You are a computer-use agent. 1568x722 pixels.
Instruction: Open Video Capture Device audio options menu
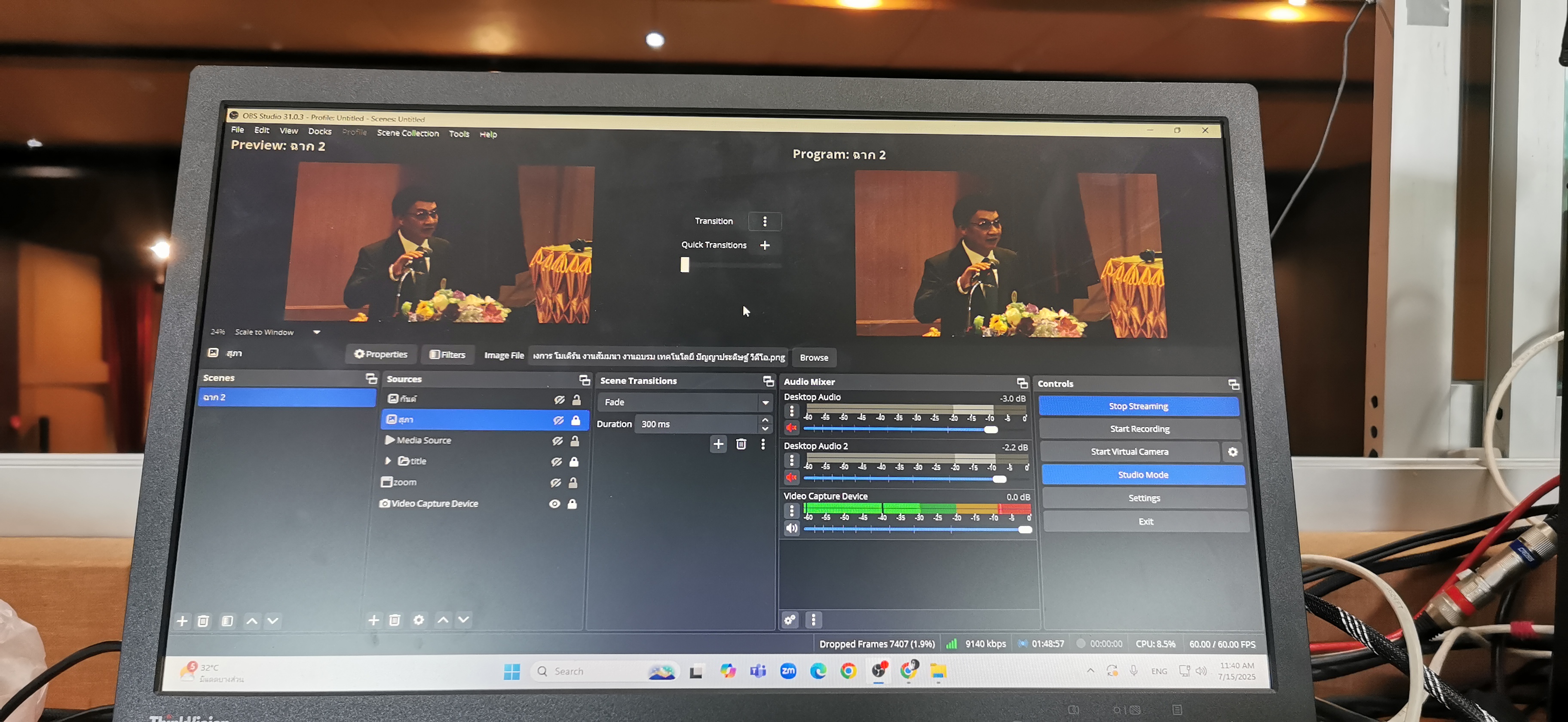[791, 511]
